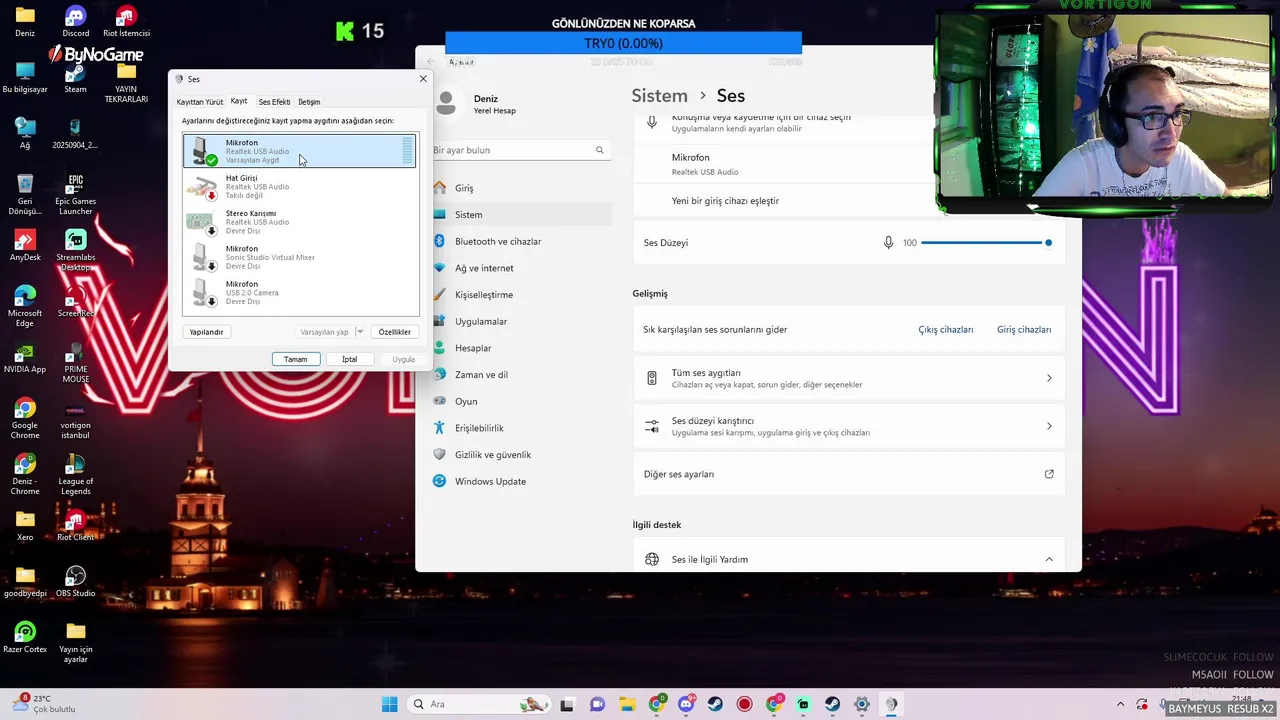Open the OBS Studio desktop shortcut

(x=75, y=582)
